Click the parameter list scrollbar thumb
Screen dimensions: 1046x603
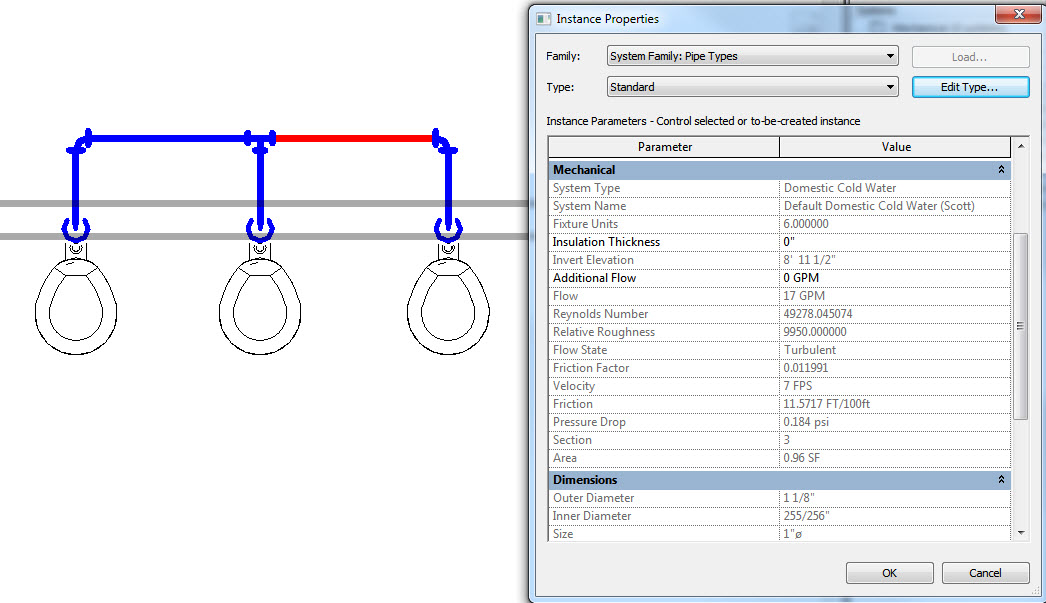tap(1021, 326)
